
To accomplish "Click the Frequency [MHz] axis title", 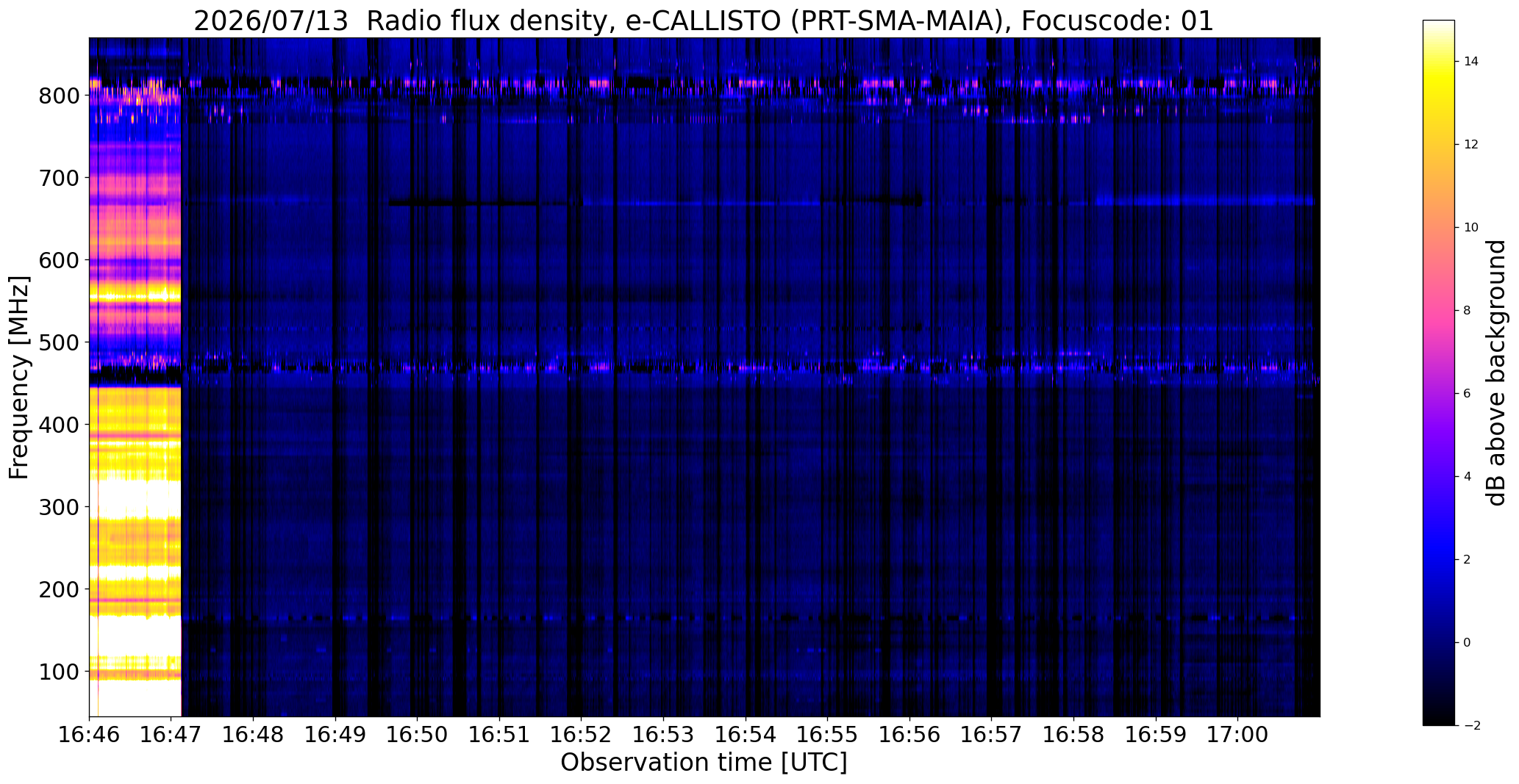I will pyautogui.click(x=19, y=378).
